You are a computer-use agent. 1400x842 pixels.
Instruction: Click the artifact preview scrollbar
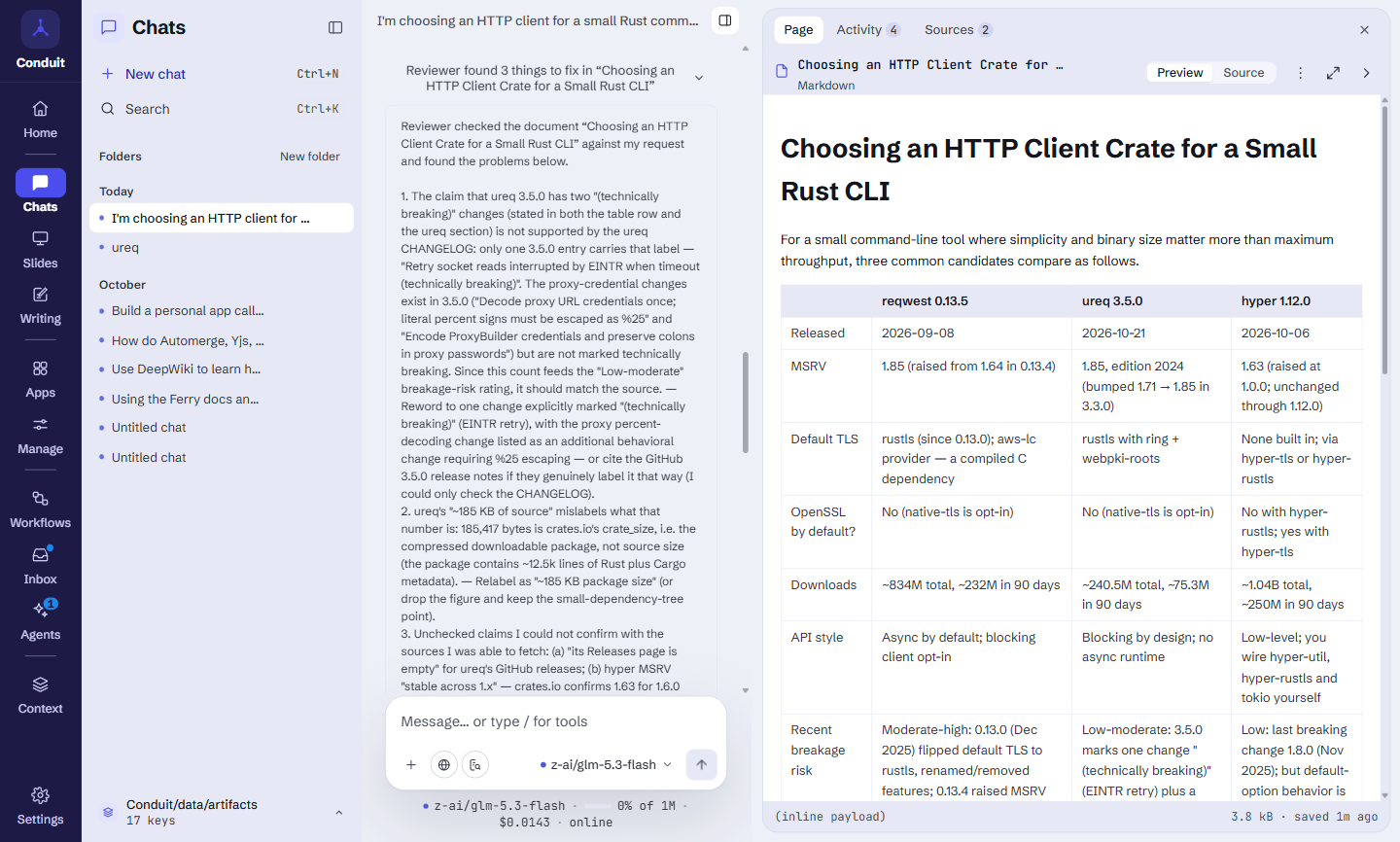click(1384, 240)
